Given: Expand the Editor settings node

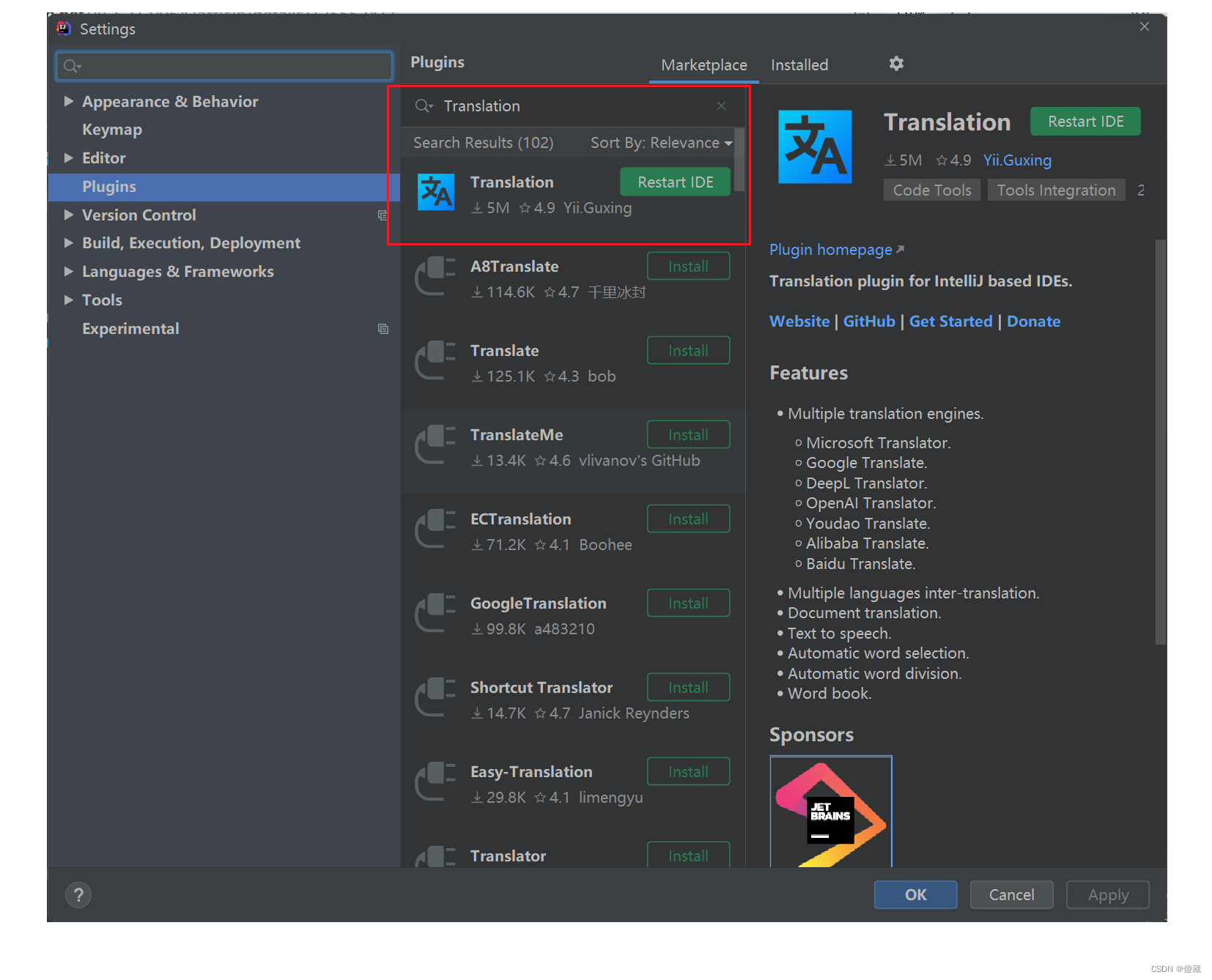Looking at the screenshot, I should pos(68,157).
